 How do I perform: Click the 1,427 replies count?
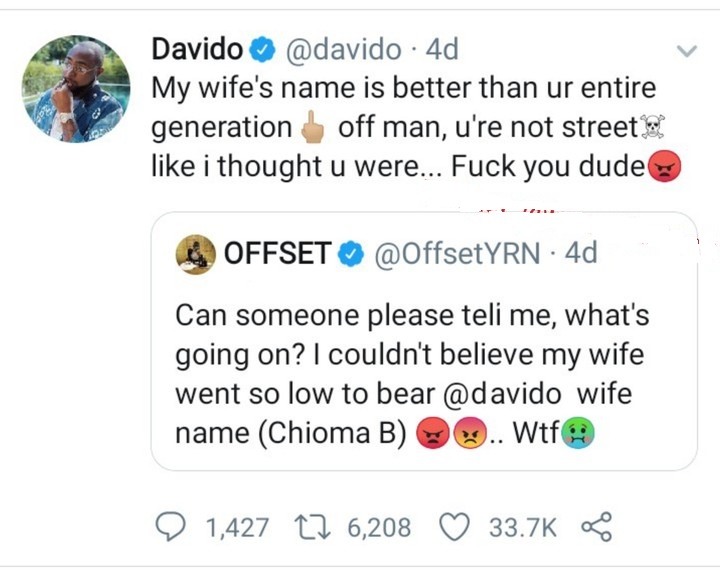(236, 527)
